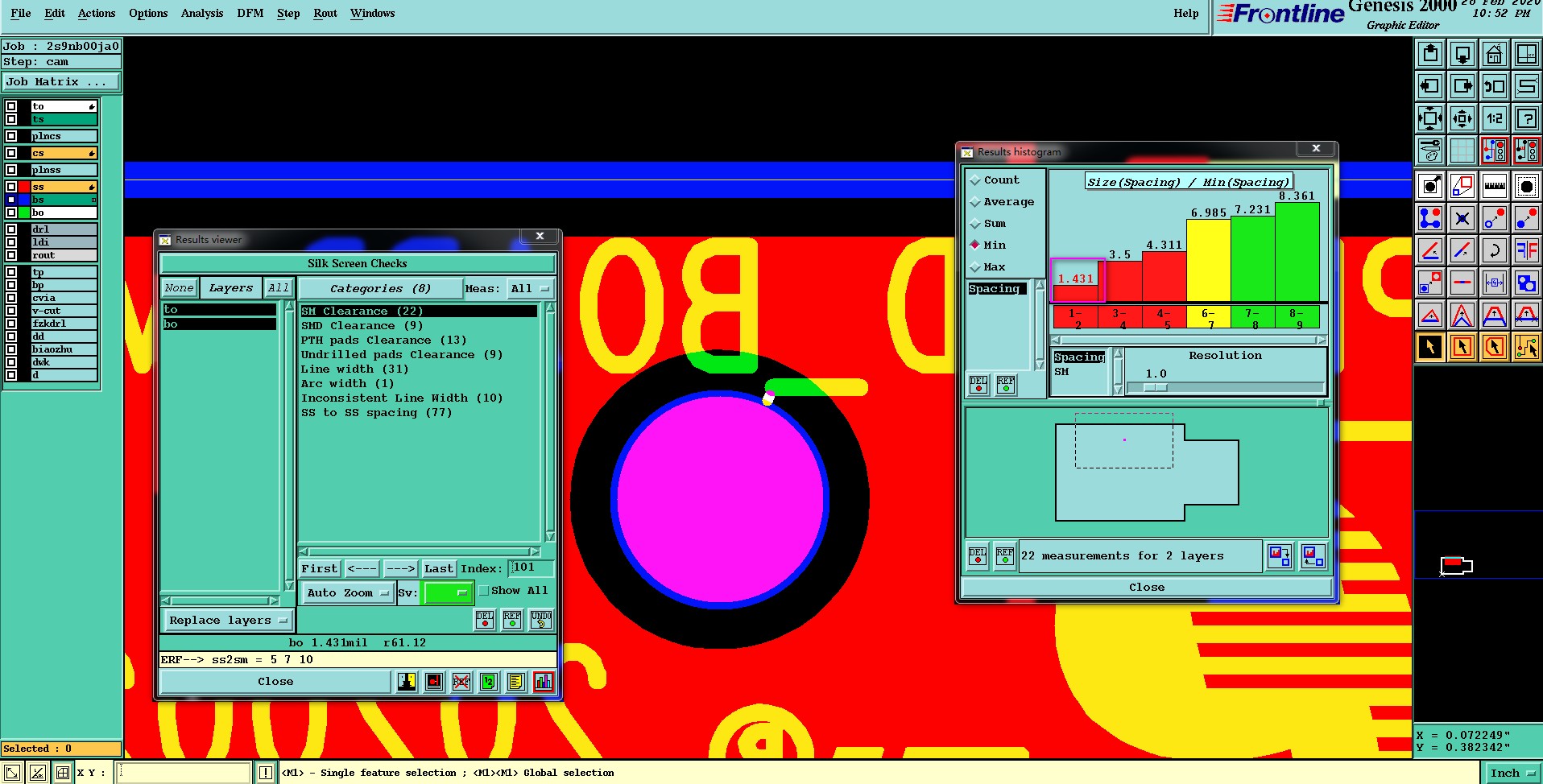Click the snap-to-feature icon in top-left of canvas statusbar
1543x784 pixels.
pos(13,773)
